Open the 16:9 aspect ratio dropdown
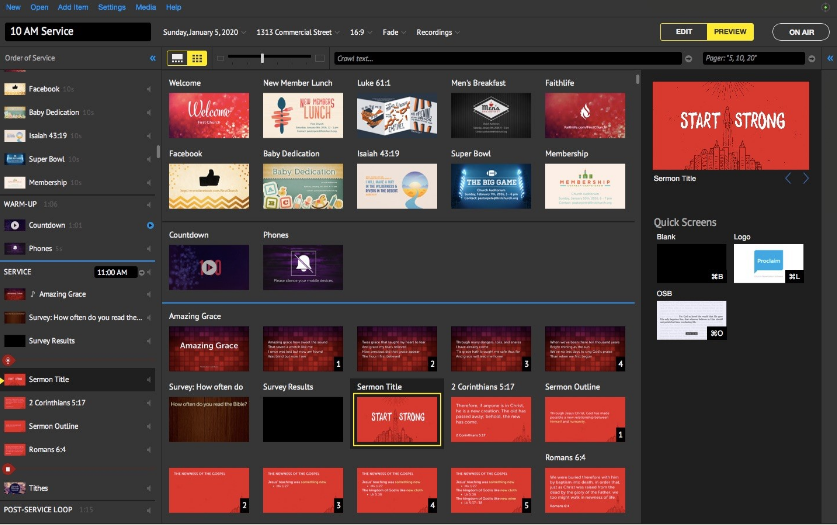 (x=361, y=33)
